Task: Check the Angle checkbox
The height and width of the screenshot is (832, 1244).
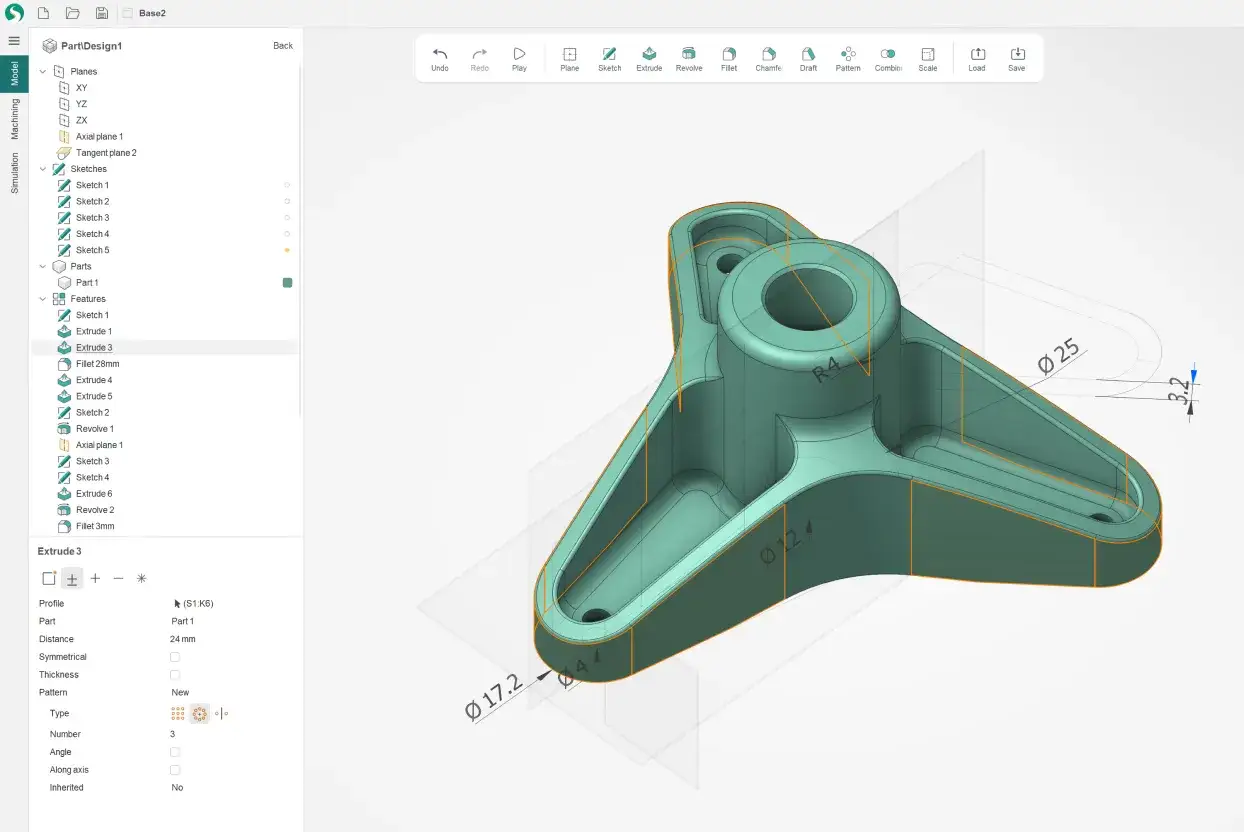Action: point(175,752)
